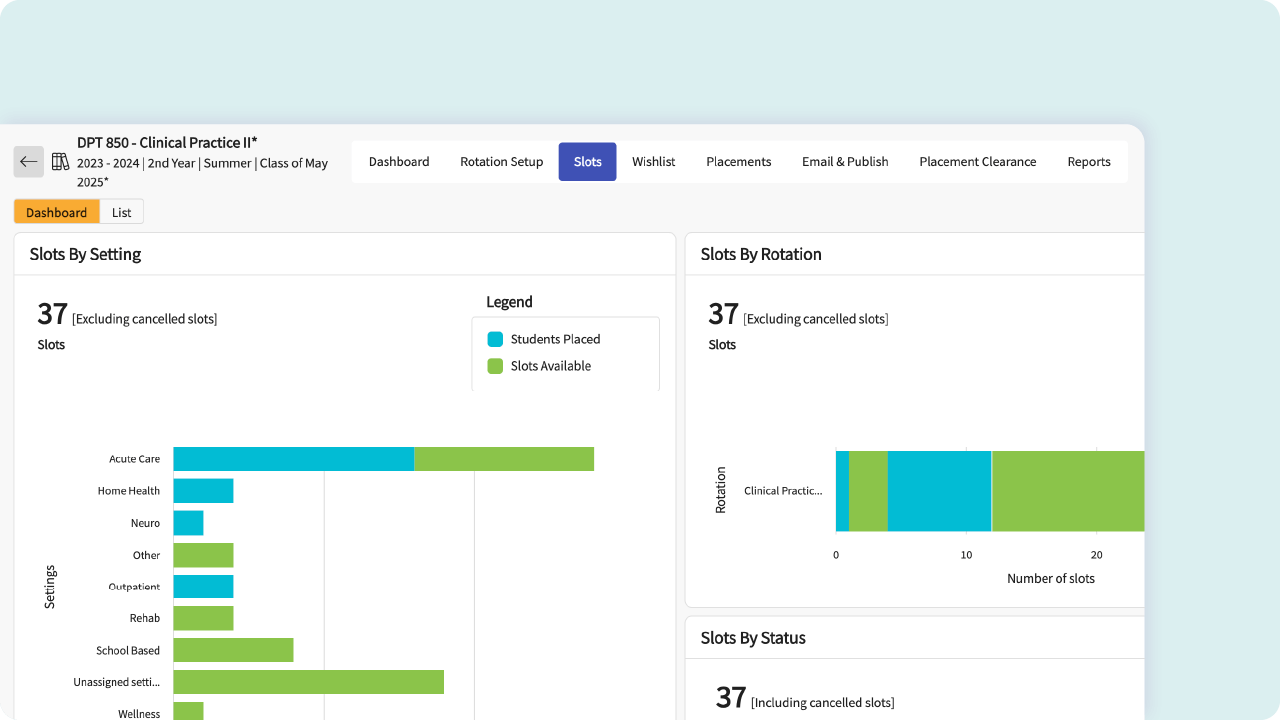This screenshot has height=720, width=1280.
Task: Switch to List view
Action: (x=122, y=212)
